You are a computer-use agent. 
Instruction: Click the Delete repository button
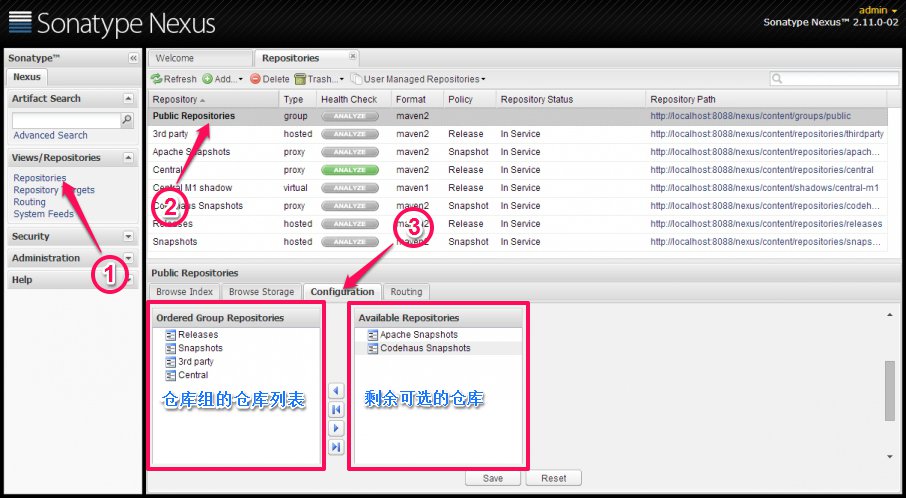(270, 79)
